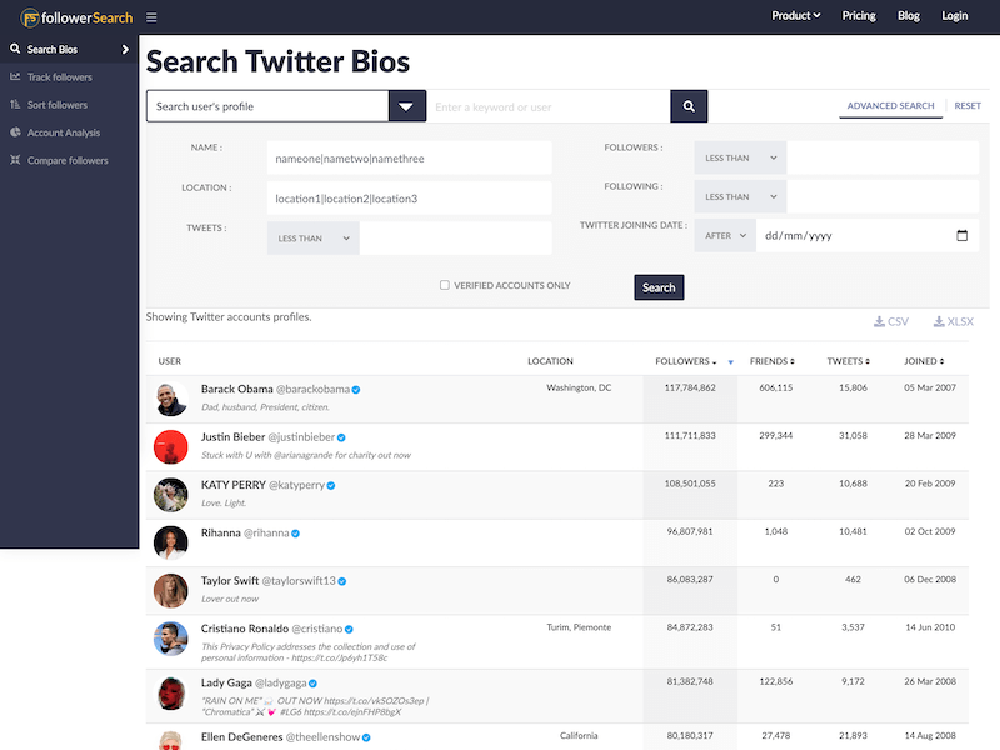Screen dimensions: 1000x750
Task: Open Barack Obama's avatar
Action: click(x=171, y=399)
